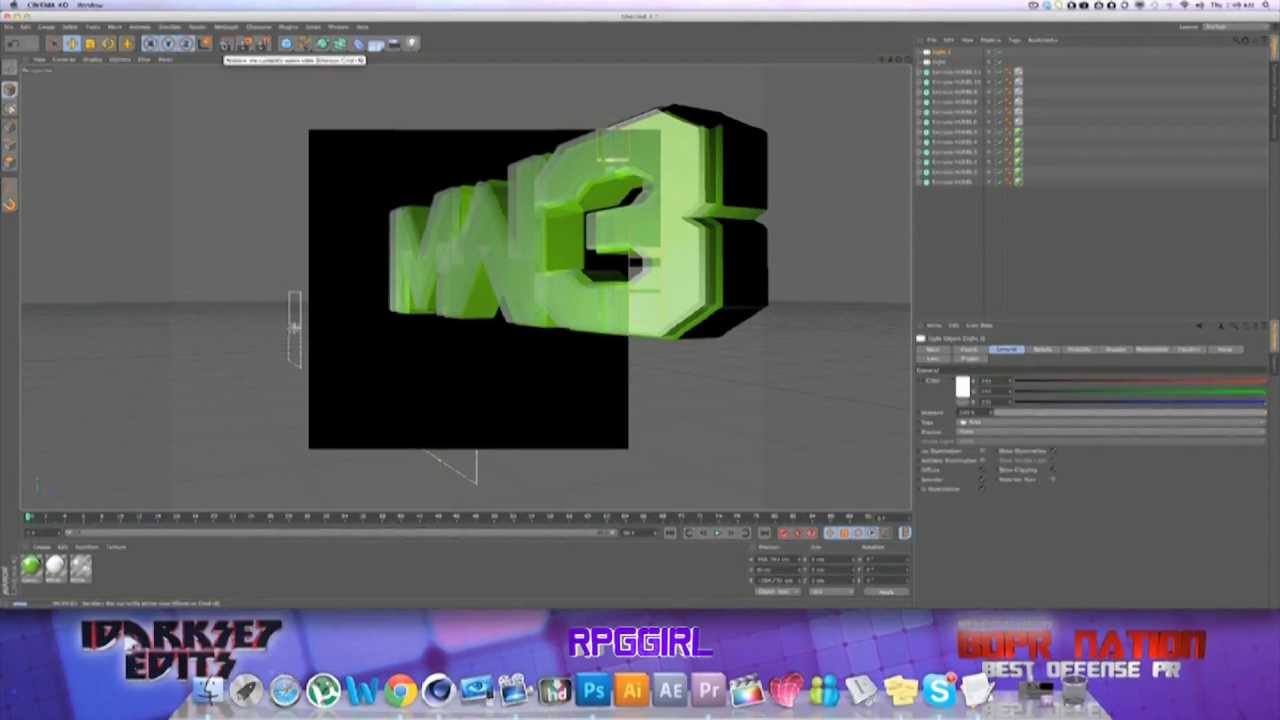
Task: Toggle the Extrude NURBS.10 enable checkmark
Action: point(1000,82)
